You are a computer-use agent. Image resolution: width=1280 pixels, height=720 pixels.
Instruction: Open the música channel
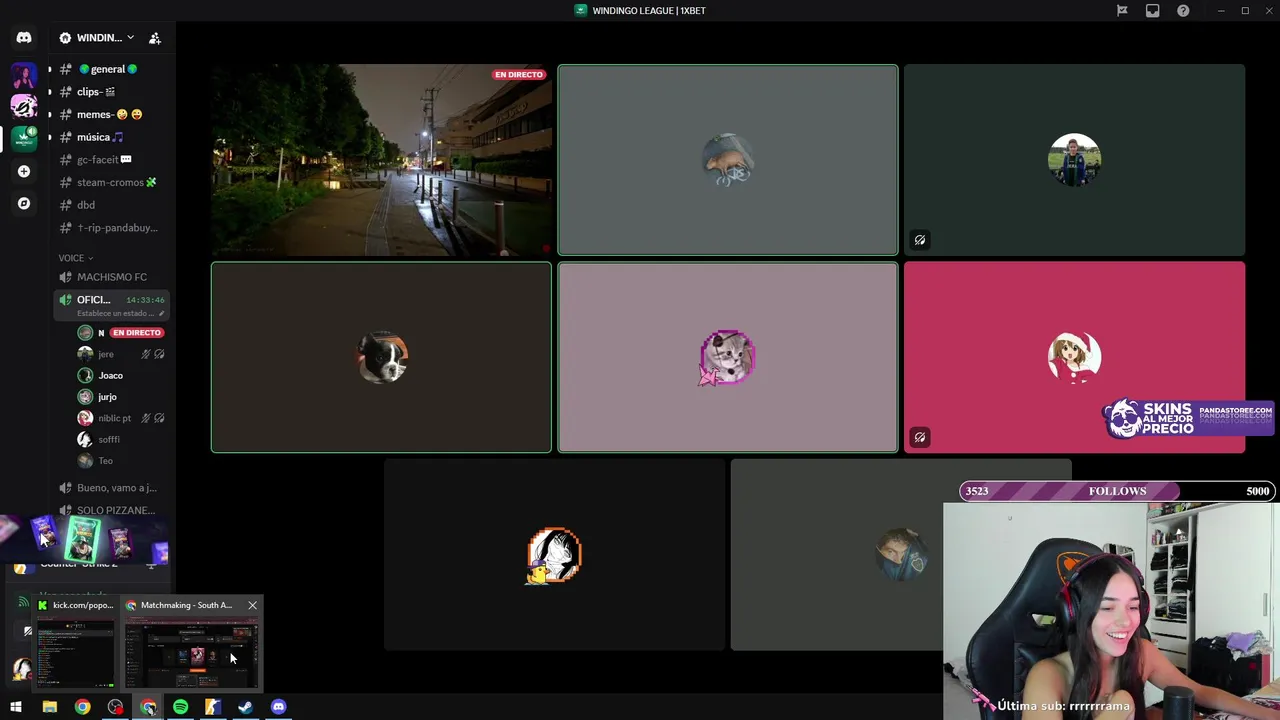click(108, 137)
